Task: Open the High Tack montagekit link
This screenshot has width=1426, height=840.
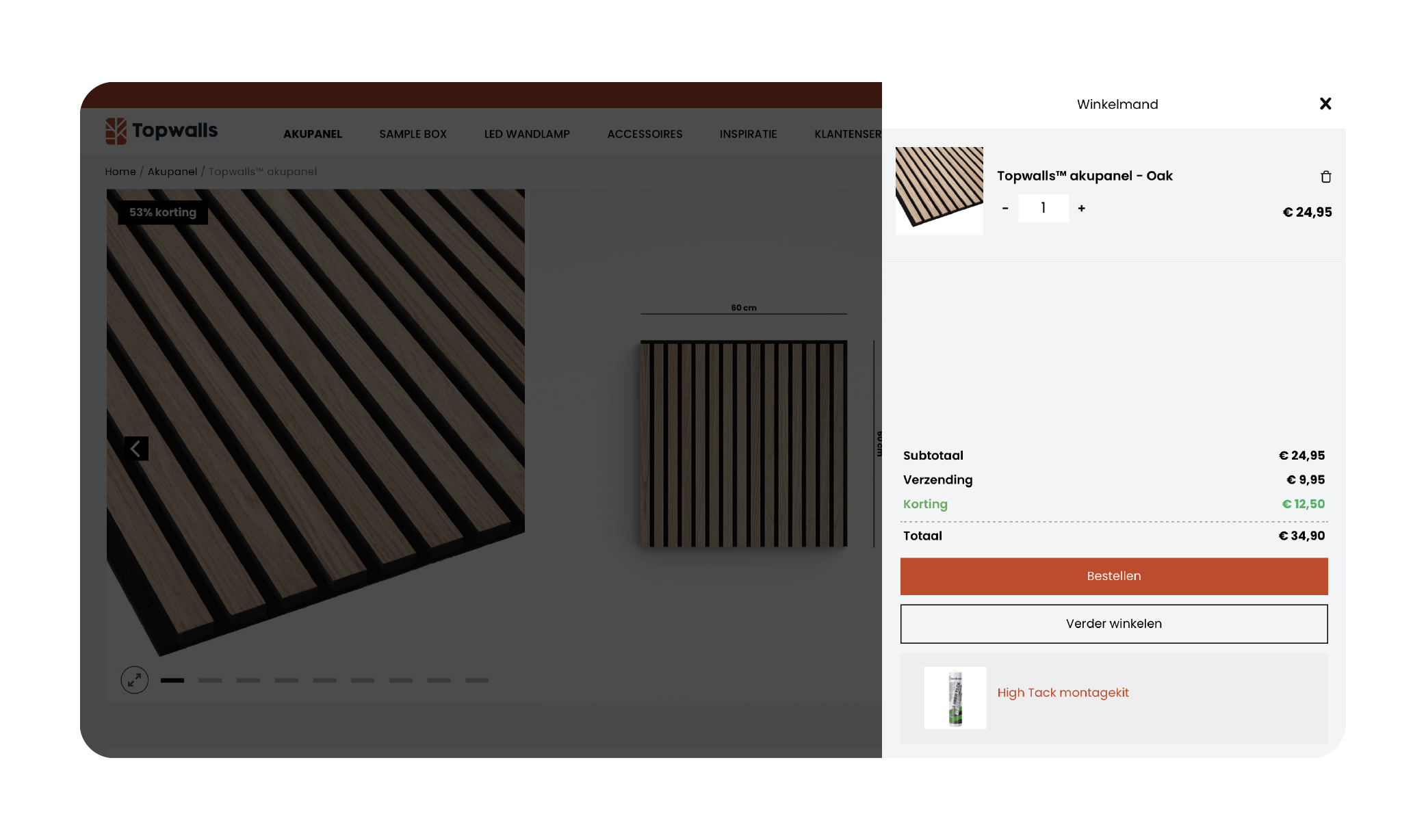Action: tap(1063, 692)
